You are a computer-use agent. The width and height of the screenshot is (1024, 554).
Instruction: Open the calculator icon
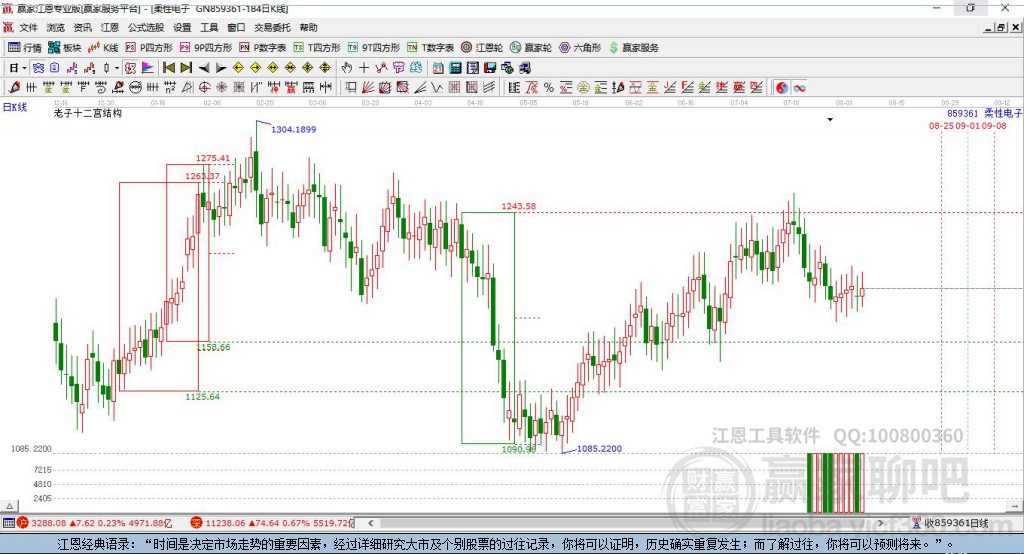point(456,68)
